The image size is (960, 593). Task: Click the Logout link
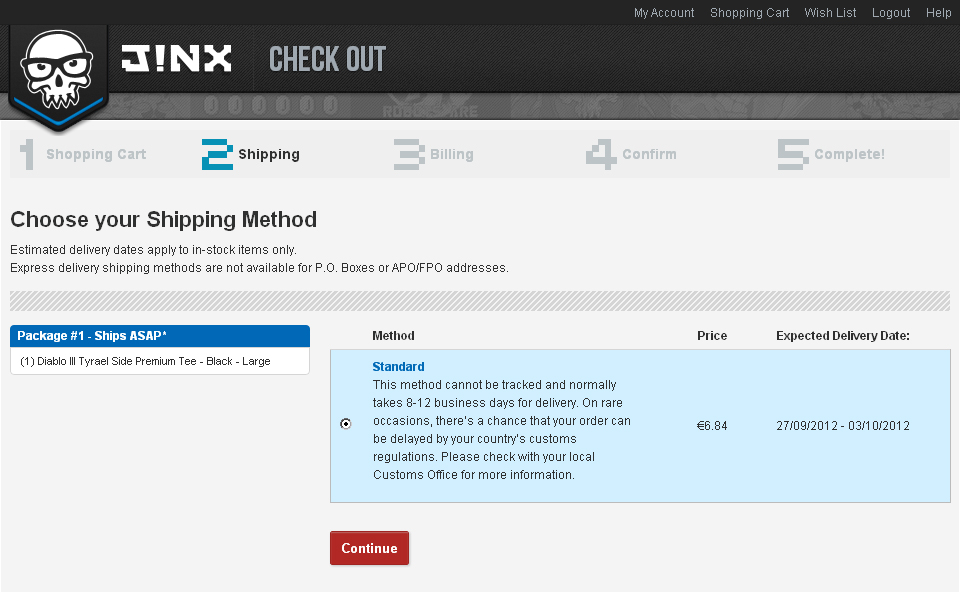(x=891, y=13)
